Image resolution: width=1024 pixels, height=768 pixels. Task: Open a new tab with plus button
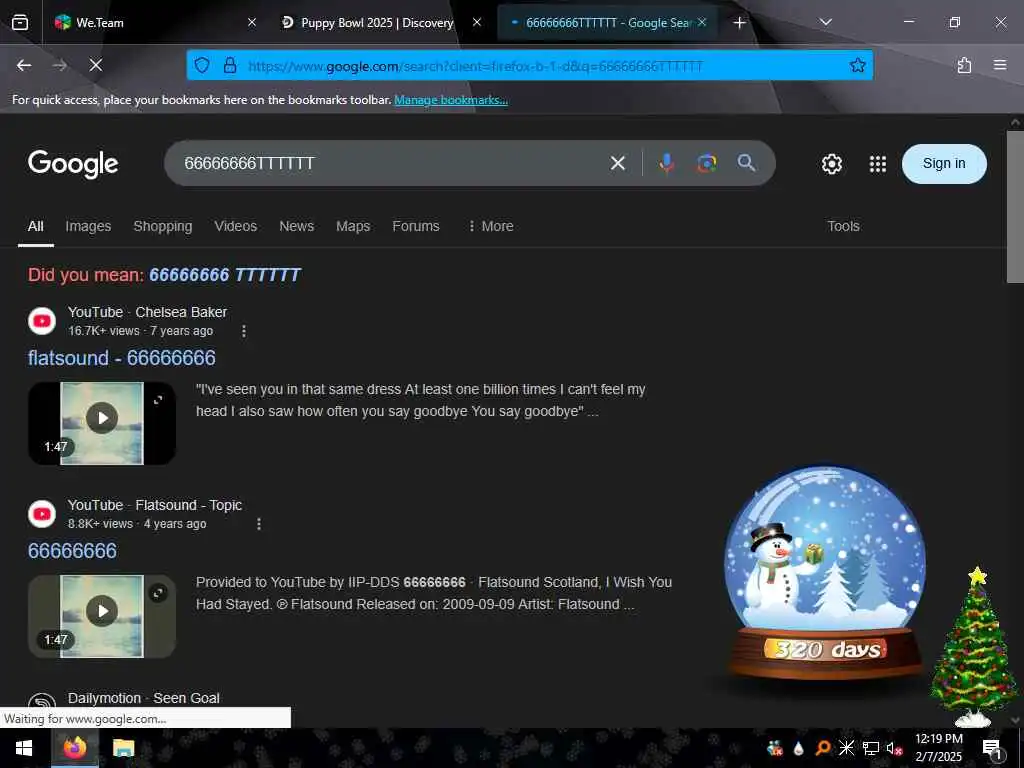[739, 23]
